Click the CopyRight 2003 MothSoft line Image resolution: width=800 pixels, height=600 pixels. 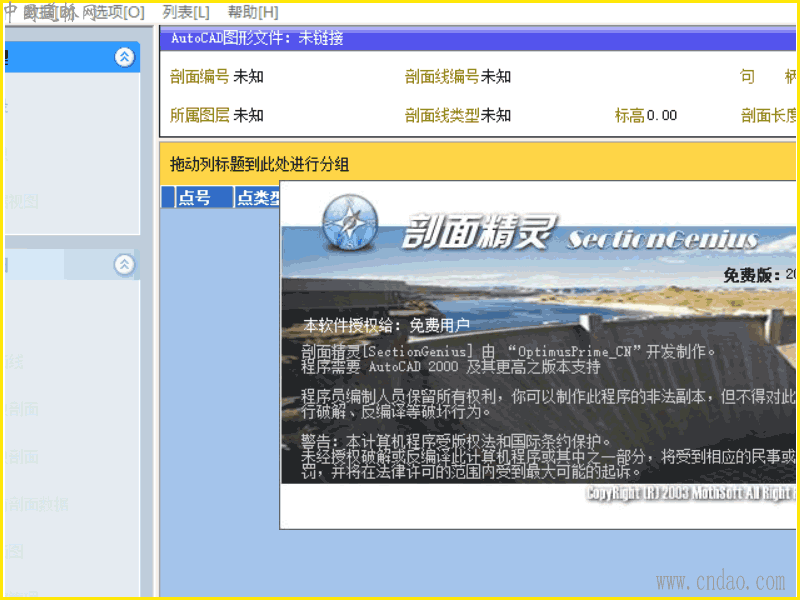(690, 493)
